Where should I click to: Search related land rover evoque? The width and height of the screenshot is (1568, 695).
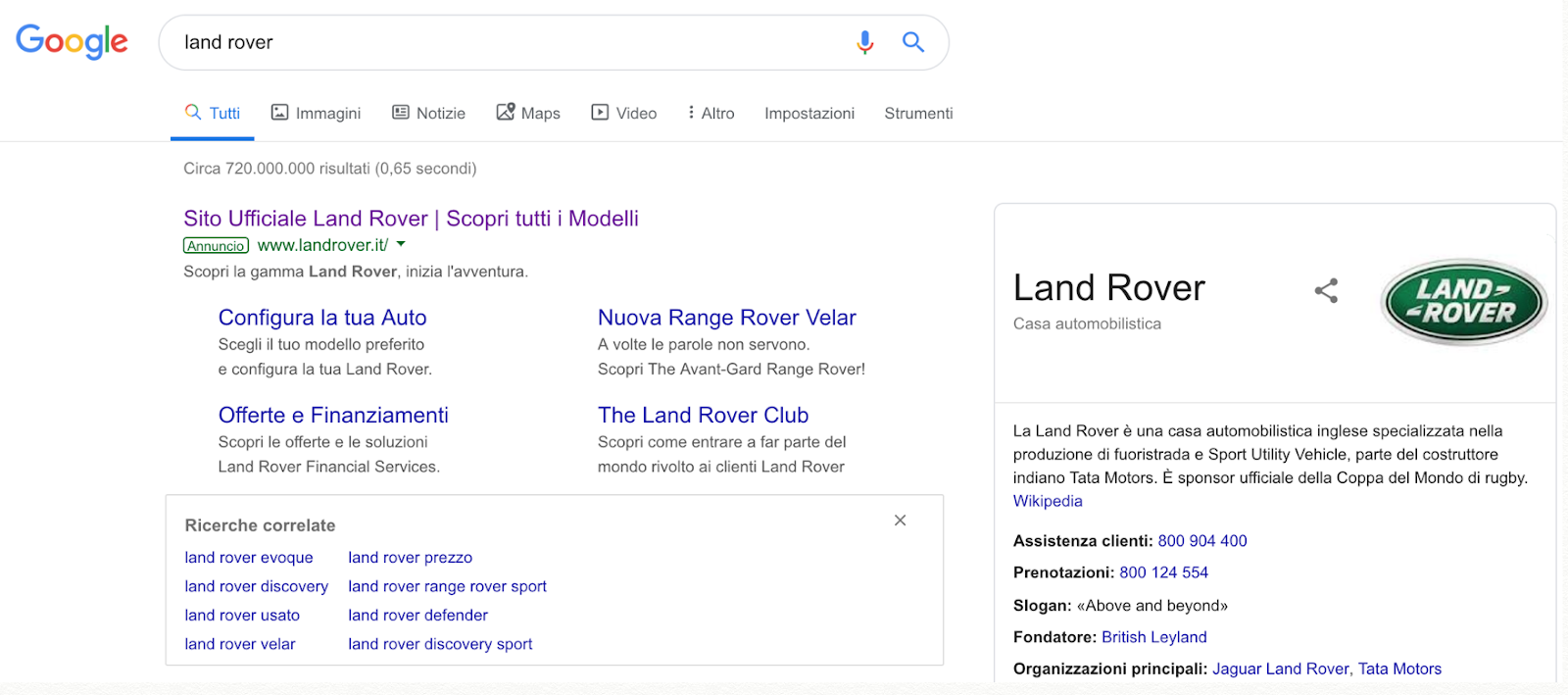pos(249,558)
